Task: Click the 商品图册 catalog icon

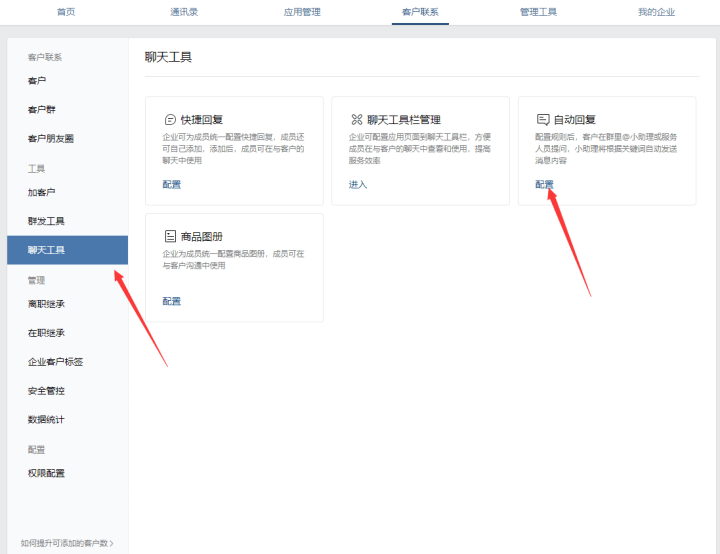Action: (170, 237)
